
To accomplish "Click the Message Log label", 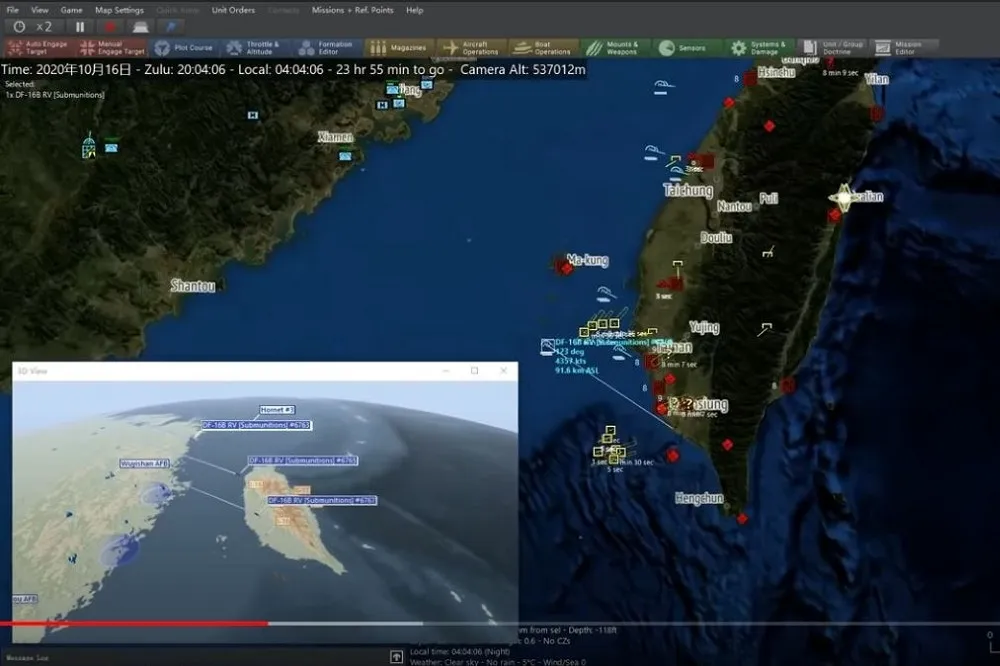I will pyautogui.click(x=27, y=658).
